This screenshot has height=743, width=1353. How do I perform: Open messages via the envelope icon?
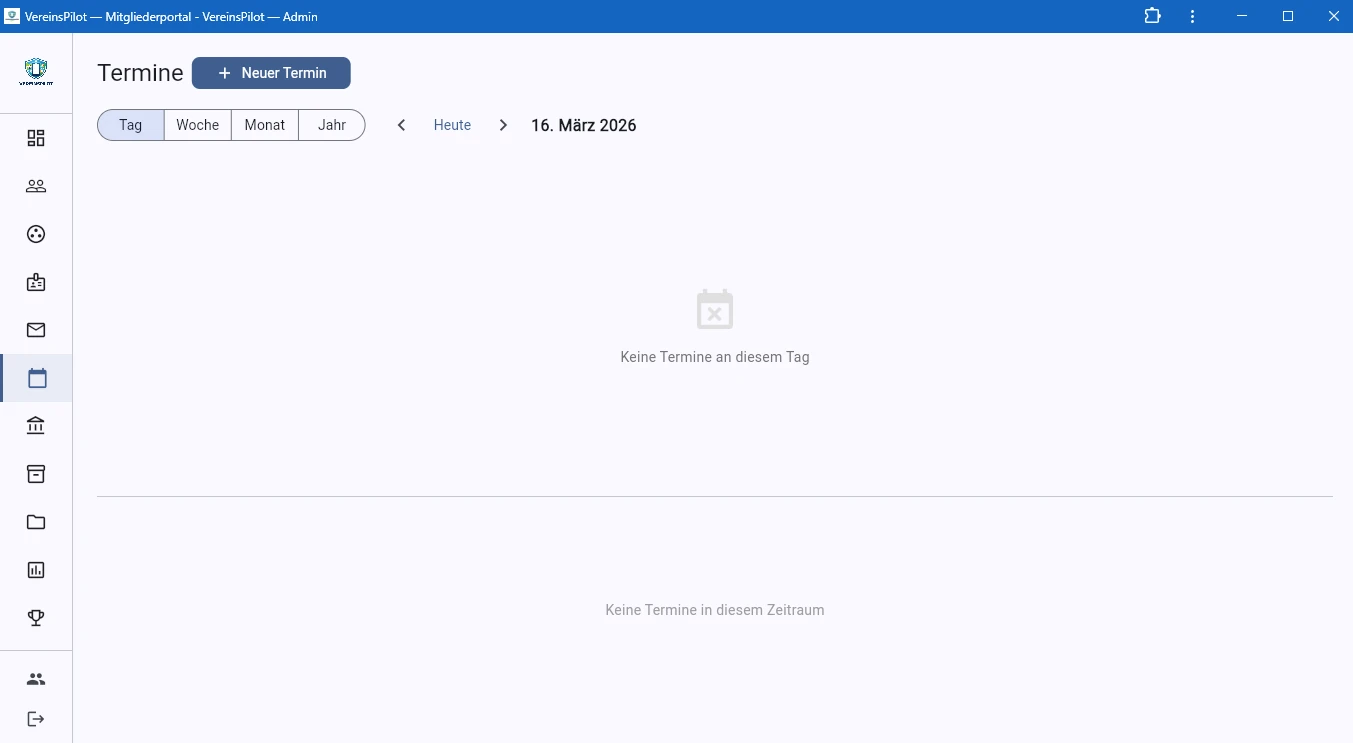(36, 330)
